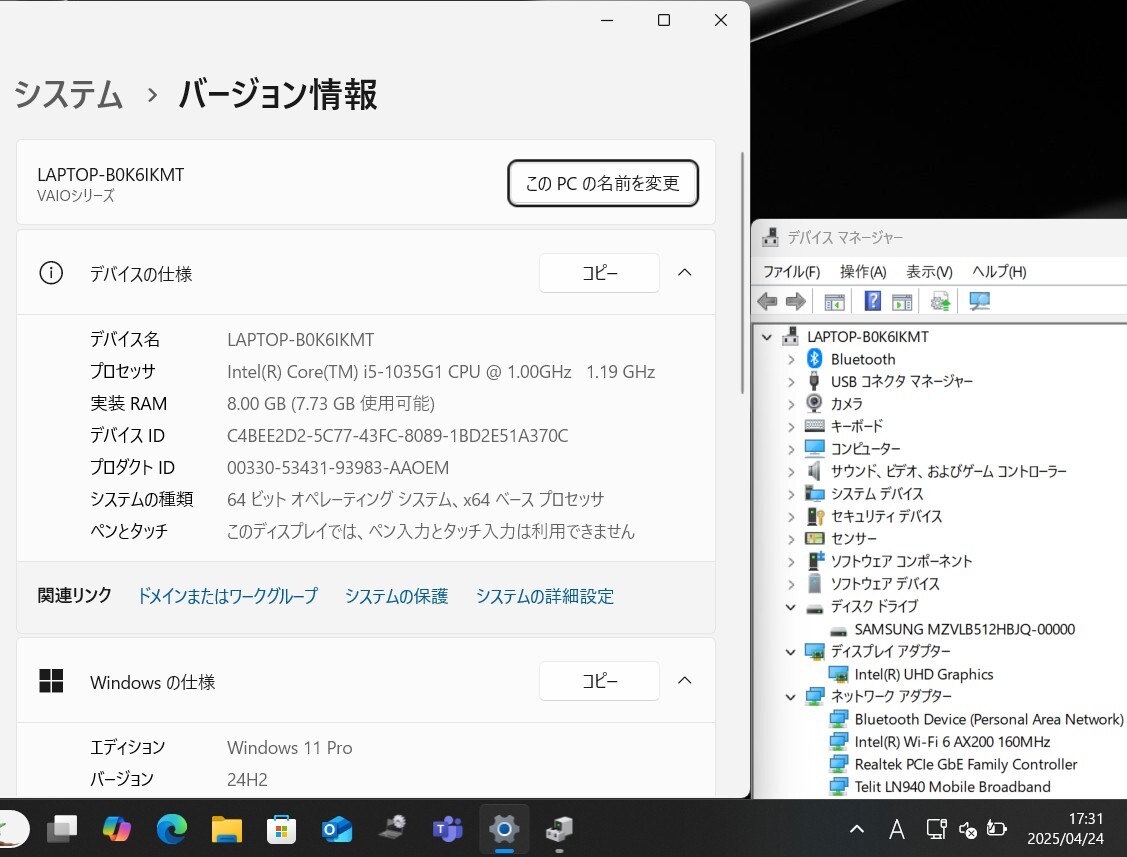Select the システム デバイス tree item
1127x857 pixels.
(877, 494)
